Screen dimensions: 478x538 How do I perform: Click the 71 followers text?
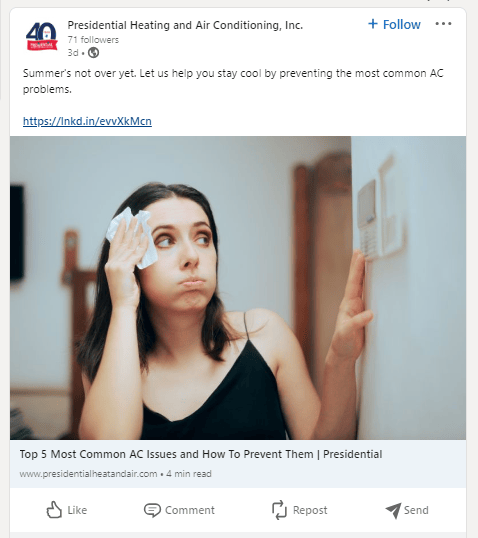pos(93,40)
